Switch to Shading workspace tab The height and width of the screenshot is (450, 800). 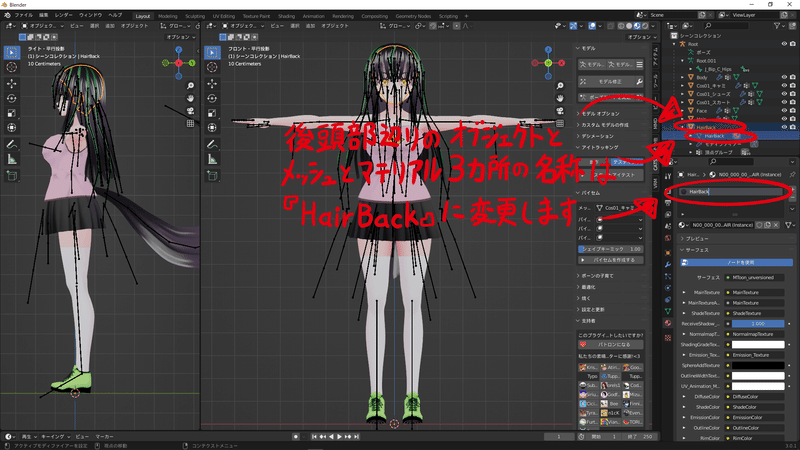(286, 16)
